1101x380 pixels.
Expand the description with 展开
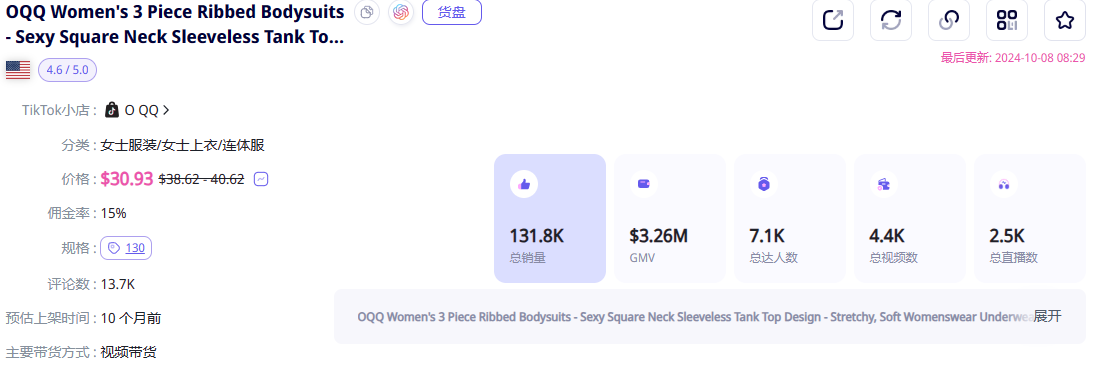click(1048, 316)
